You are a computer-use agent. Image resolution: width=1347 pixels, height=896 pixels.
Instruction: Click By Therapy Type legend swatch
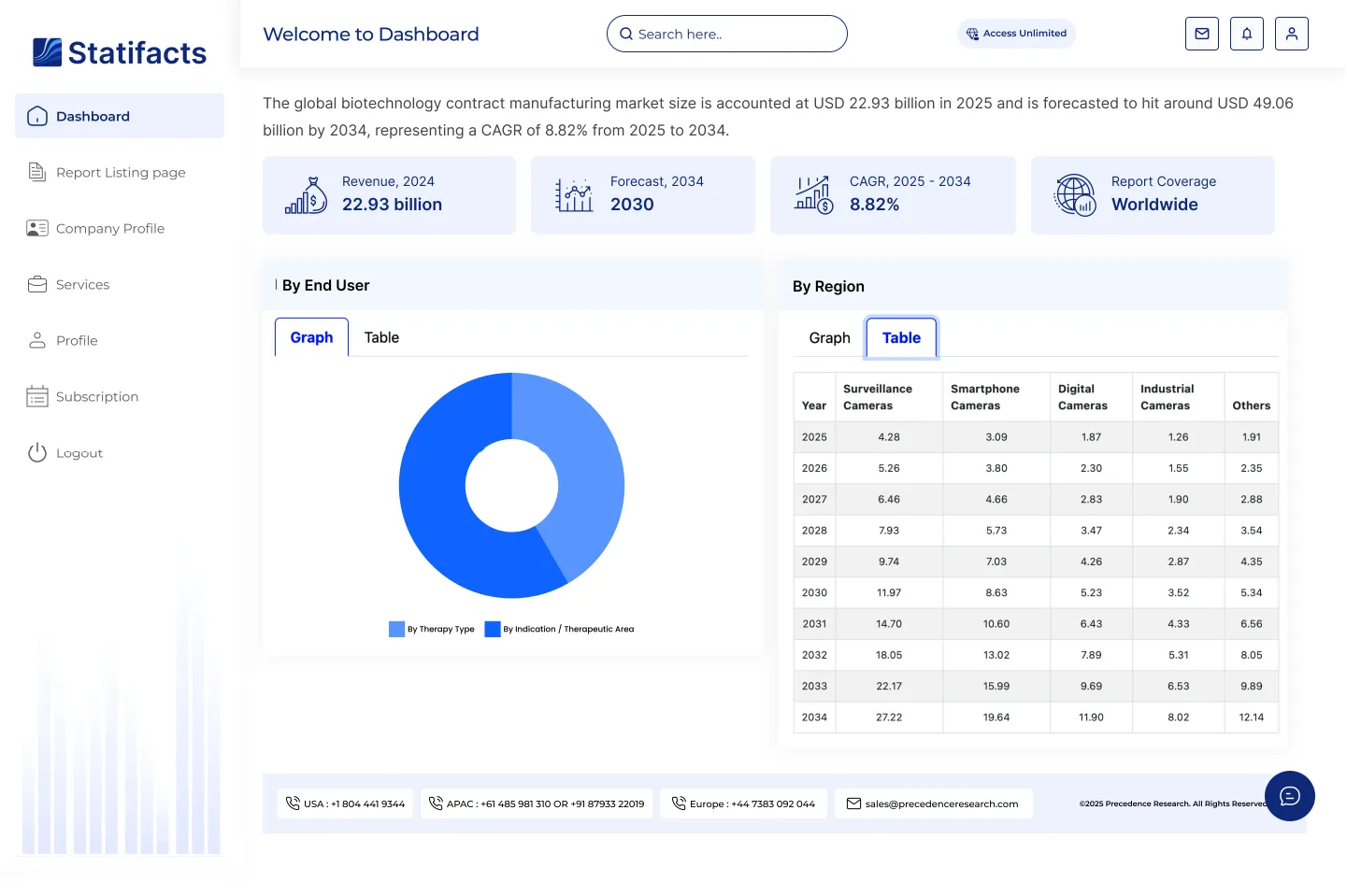396,629
